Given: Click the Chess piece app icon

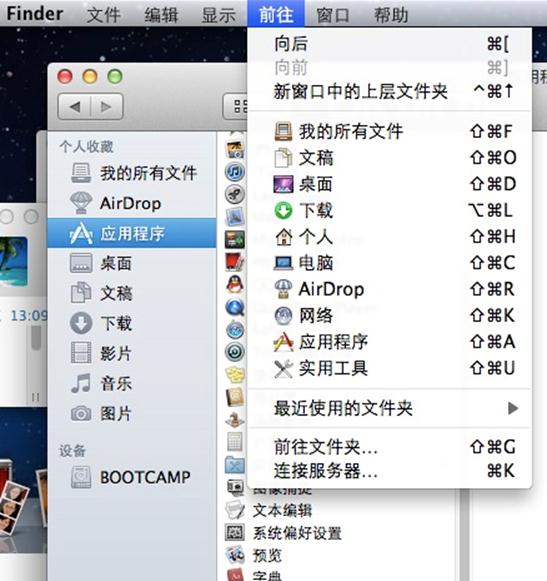Looking at the screenshot, I should 235,419.
